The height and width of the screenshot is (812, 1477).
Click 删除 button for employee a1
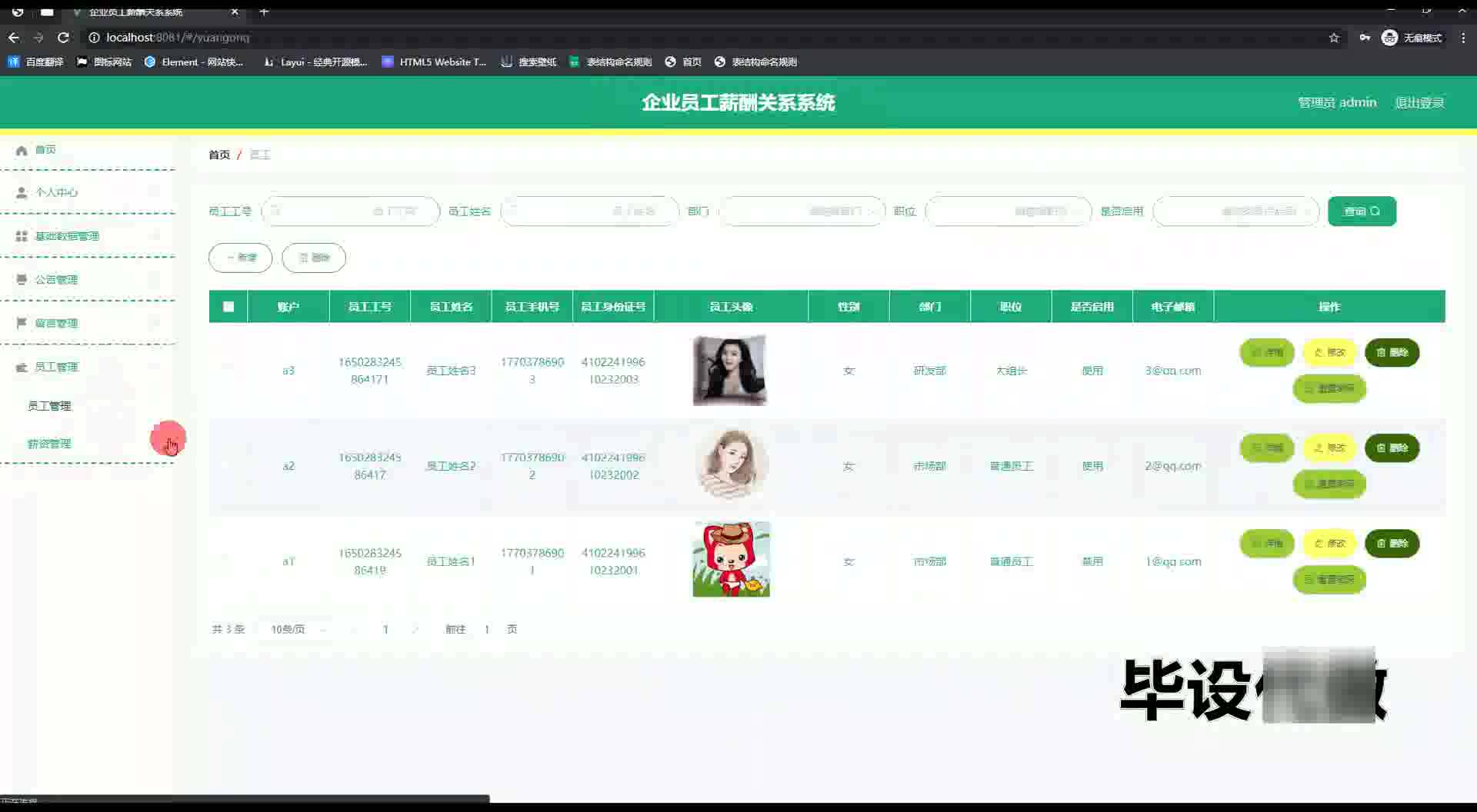click(x=1392, y=544)
